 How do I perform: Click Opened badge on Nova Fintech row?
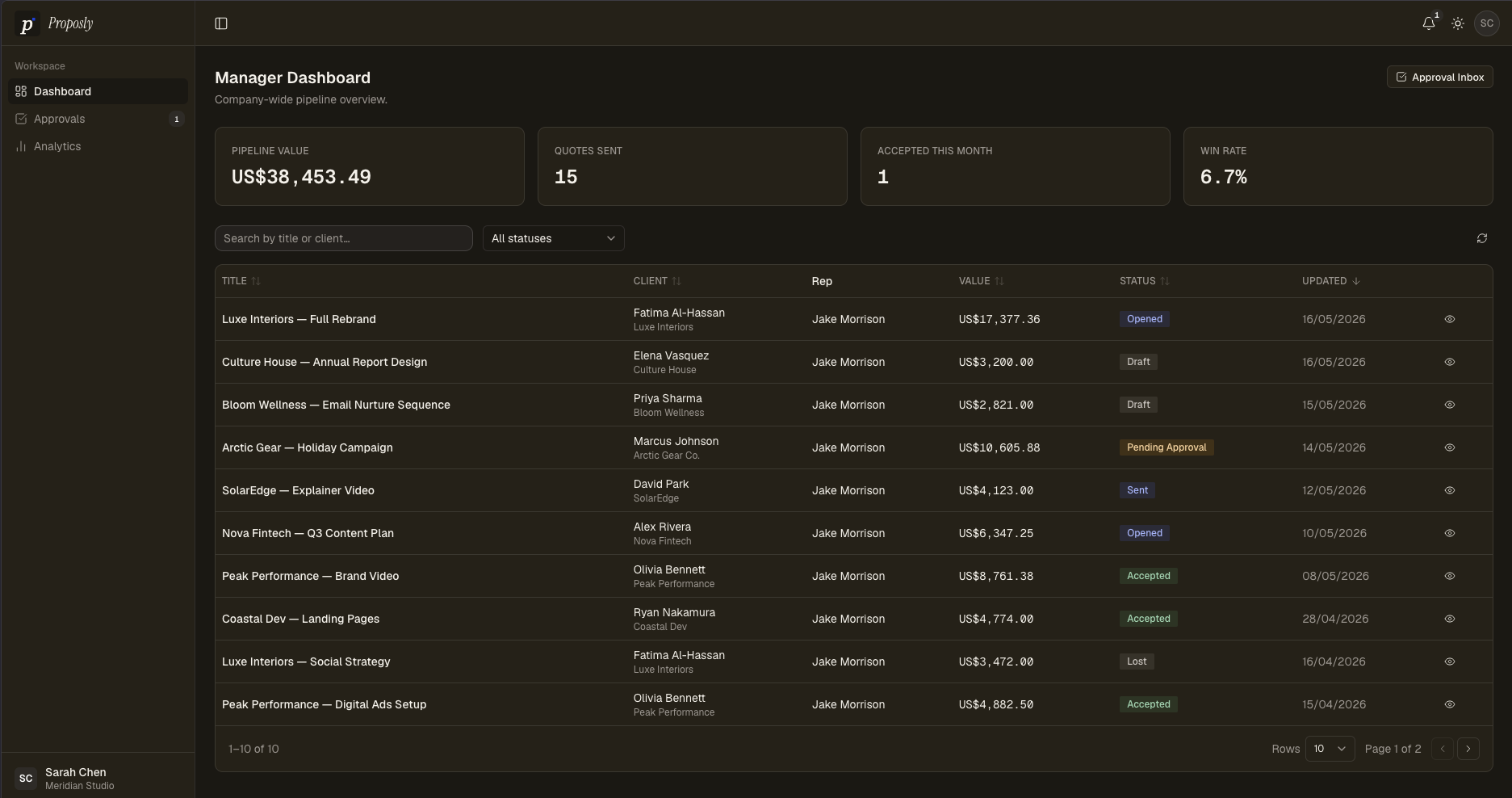1145,533
